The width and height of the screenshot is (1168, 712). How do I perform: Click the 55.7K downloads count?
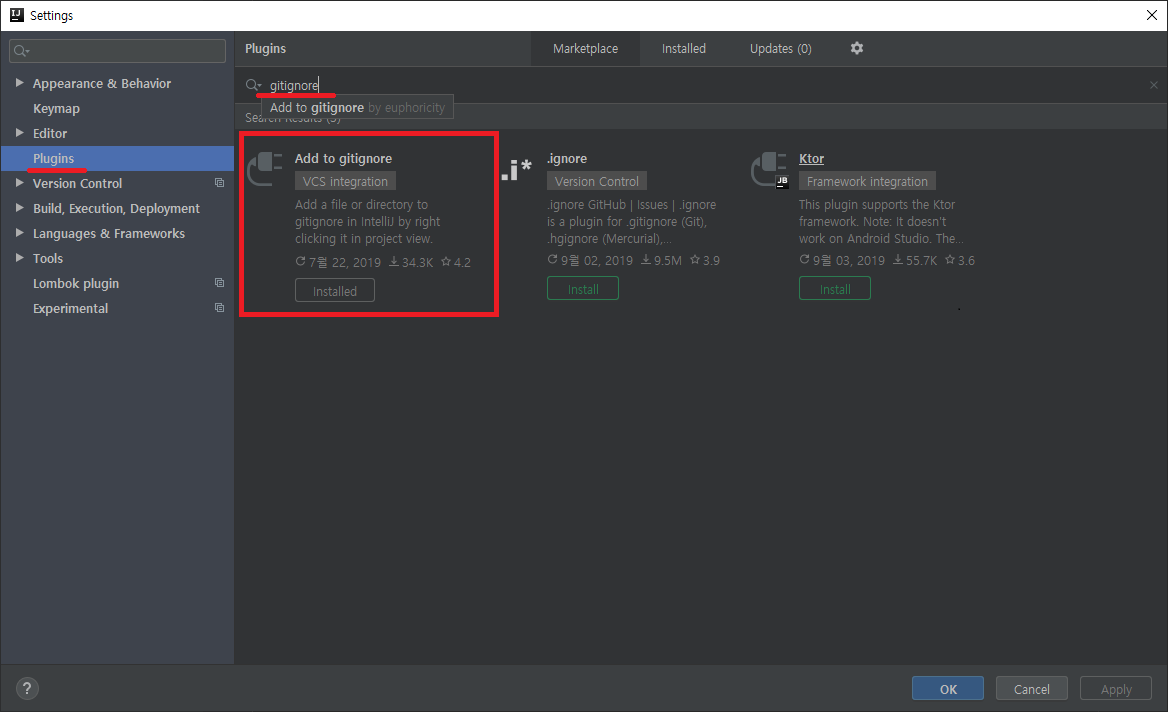point(915,260)
